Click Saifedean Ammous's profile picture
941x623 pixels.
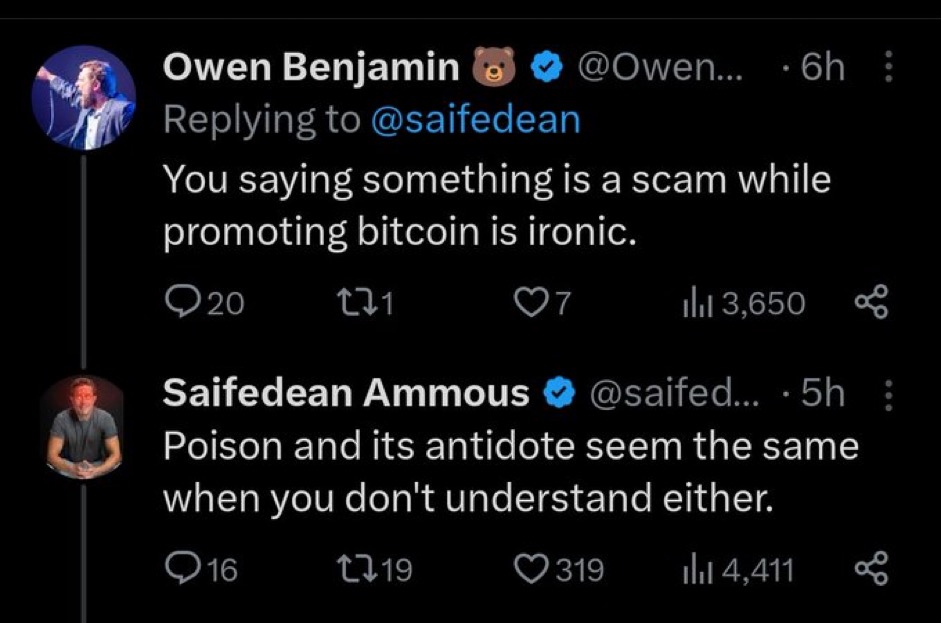84,425
